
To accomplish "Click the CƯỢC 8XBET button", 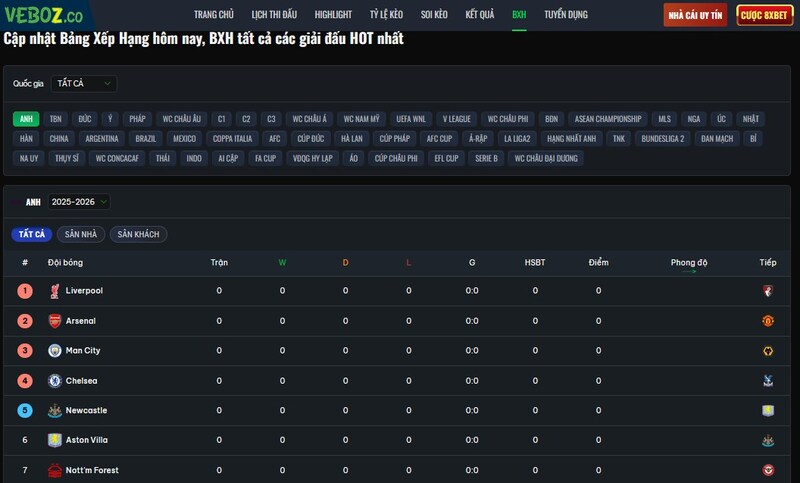I will pyautogui.click(x=764, y=15).
